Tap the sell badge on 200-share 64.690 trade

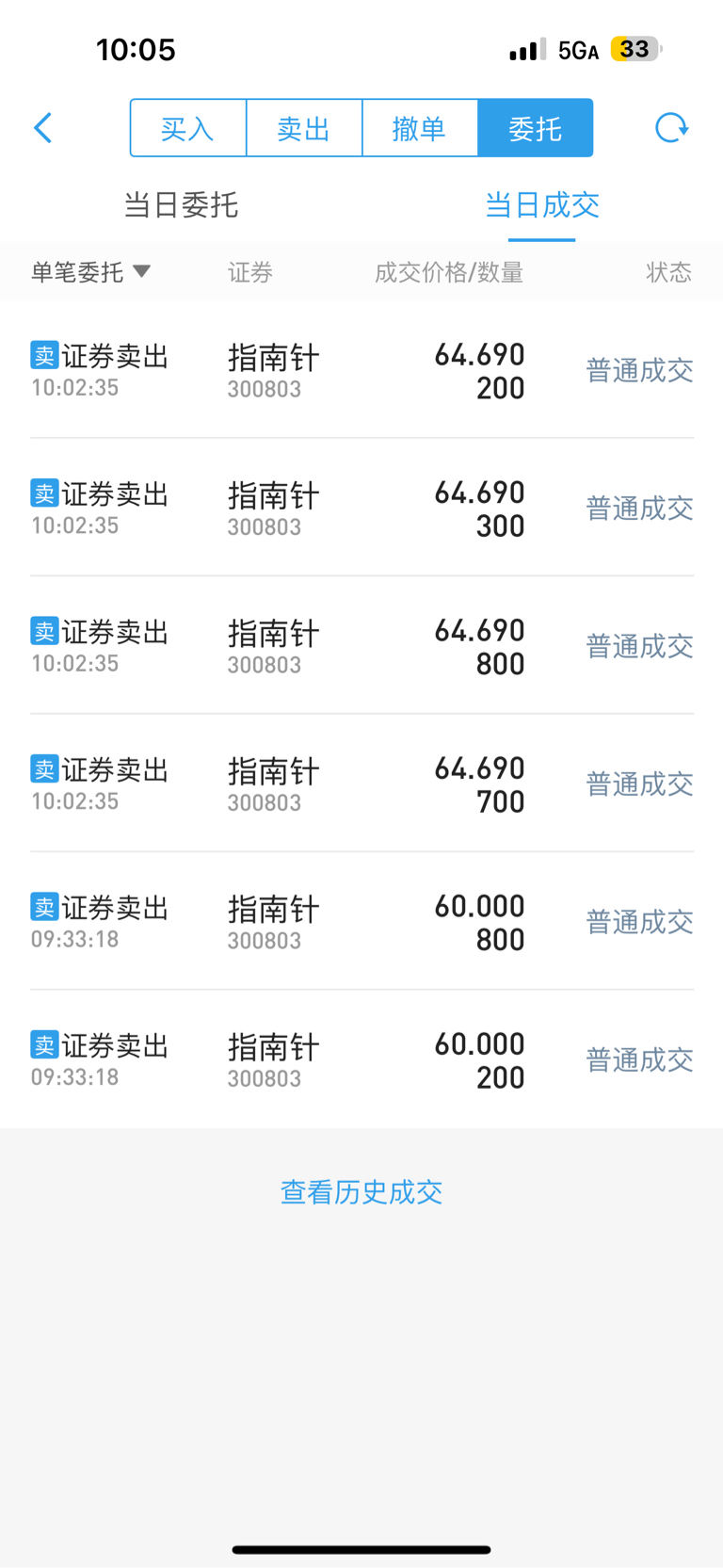coord(44,355)
